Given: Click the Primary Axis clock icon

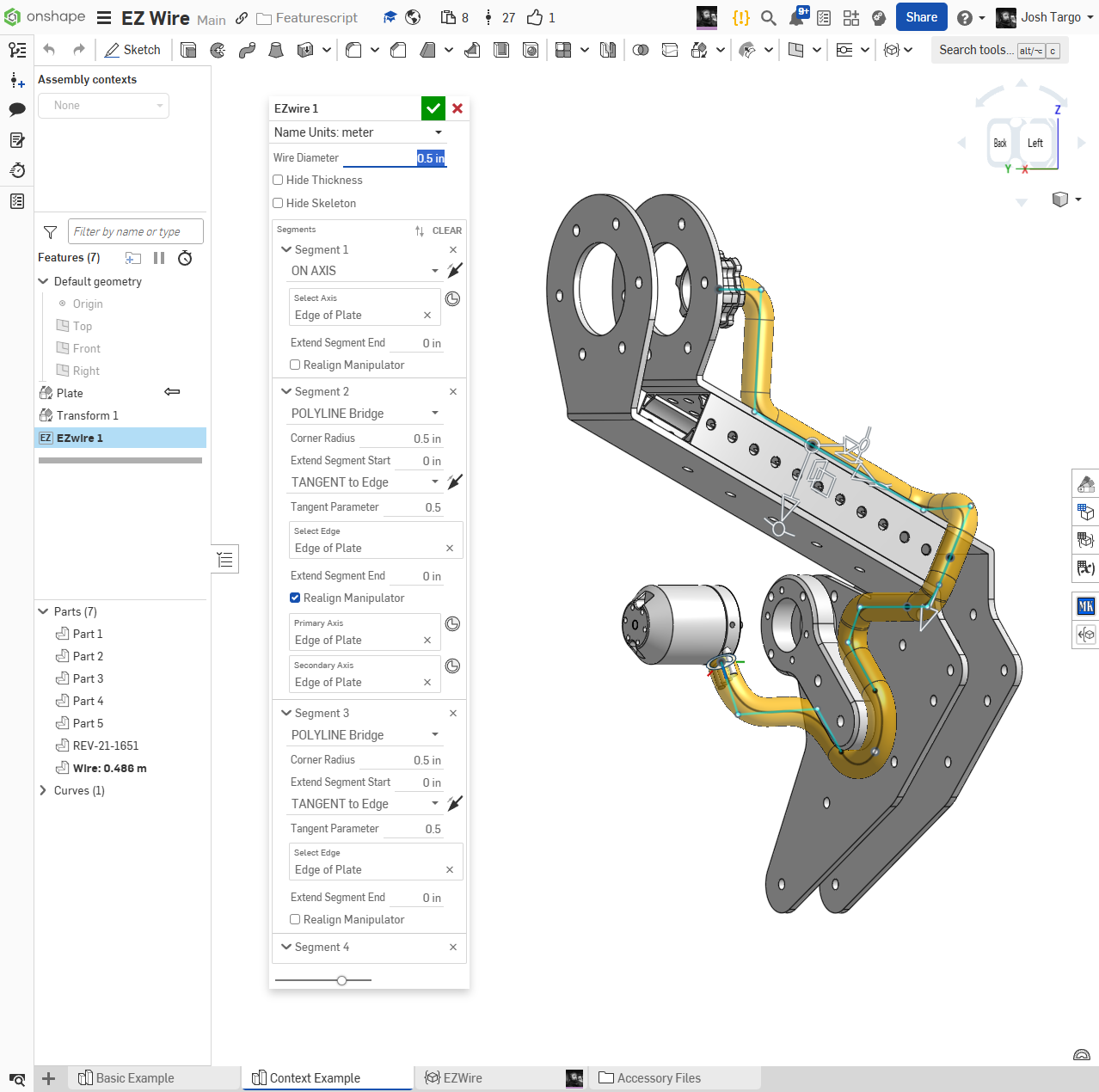Looking at the screenshot, I should pos(453,624).
